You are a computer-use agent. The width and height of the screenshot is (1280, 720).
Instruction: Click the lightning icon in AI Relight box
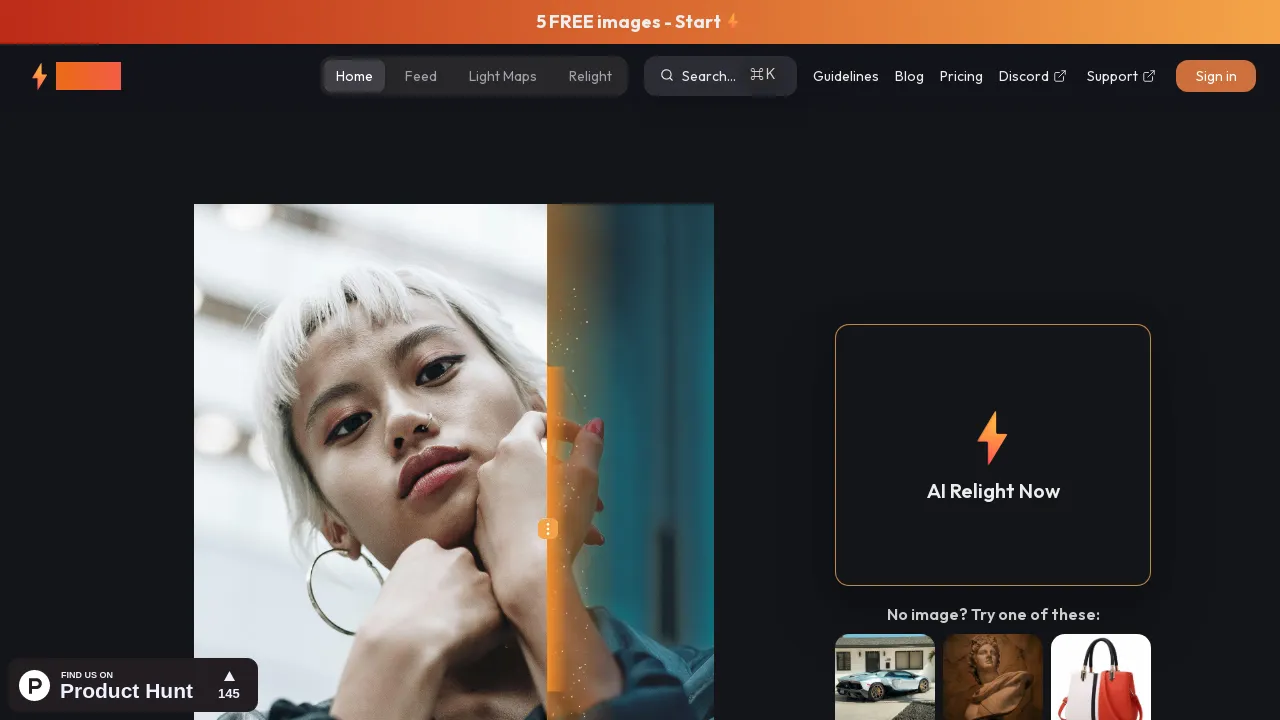pyautogui.click(x=992, y=438)
